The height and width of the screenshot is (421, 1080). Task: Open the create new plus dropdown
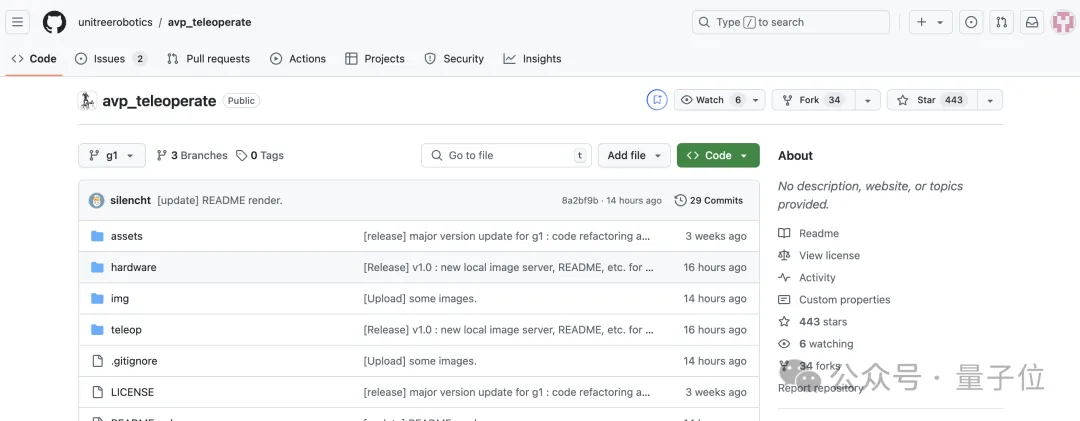(x=931, y=22)
